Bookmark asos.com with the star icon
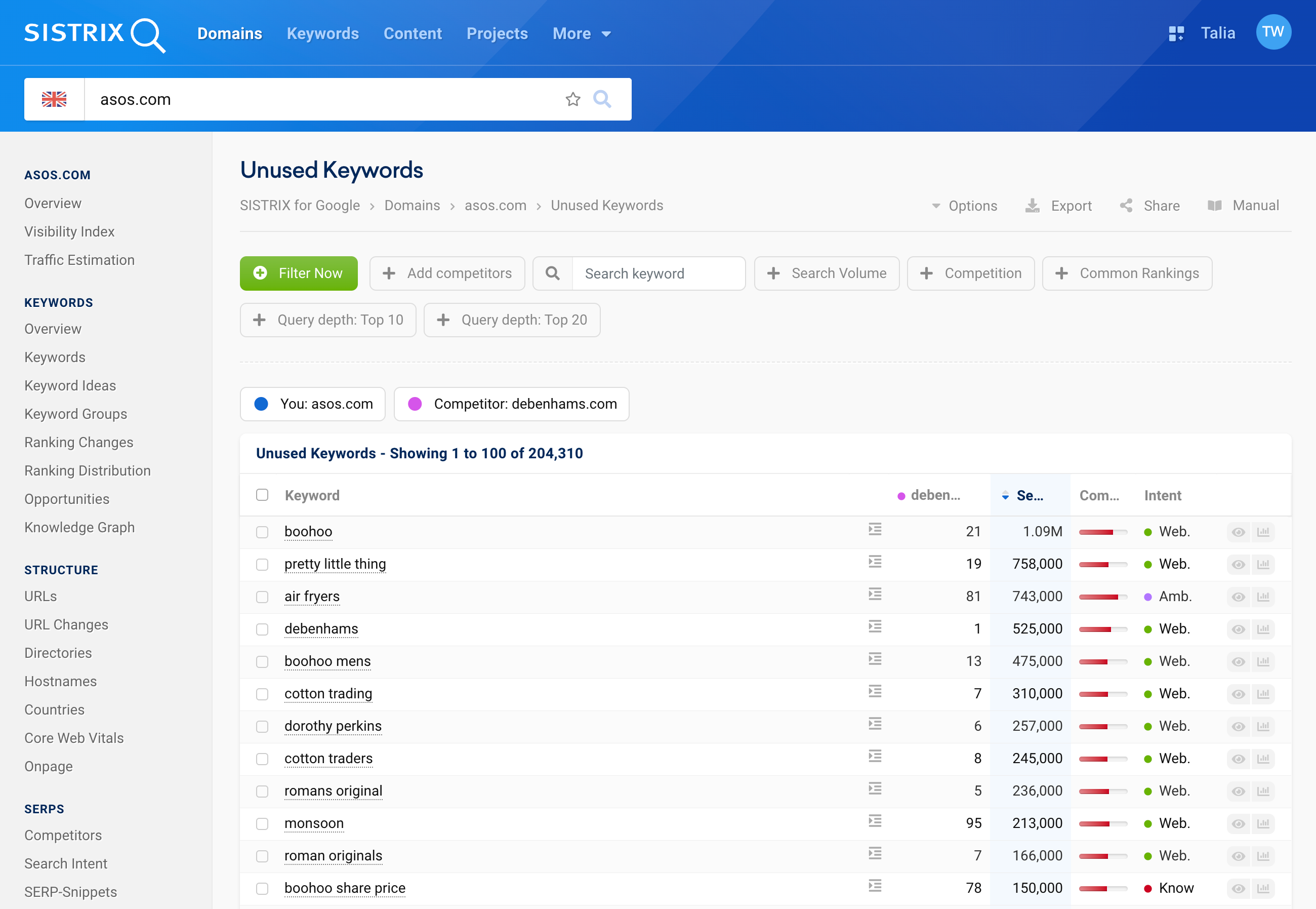This screenshot has width=1316, height=909. pyautogui.click(x=572, y=99)
